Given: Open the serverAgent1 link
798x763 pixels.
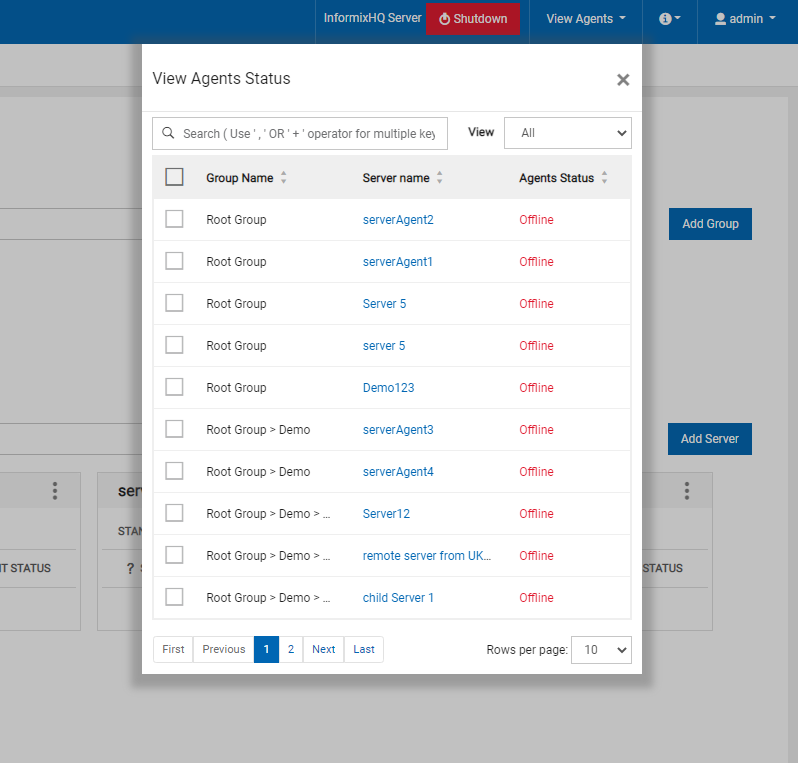Looking at the screenshot, I should (x=397, y=262).
